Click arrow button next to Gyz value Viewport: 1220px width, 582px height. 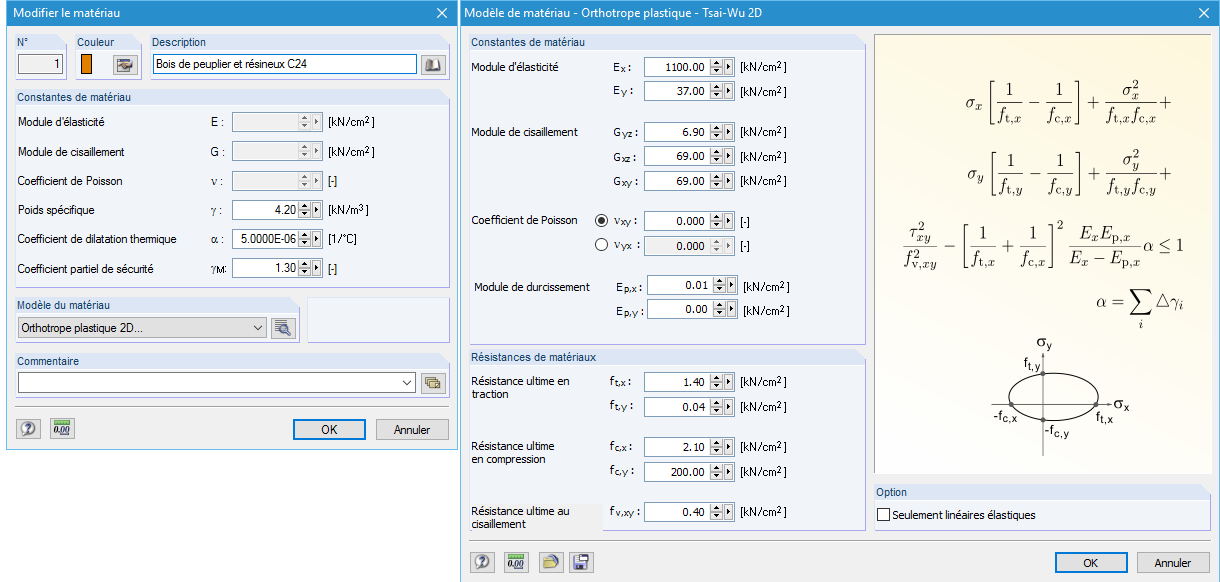point(729,132)
